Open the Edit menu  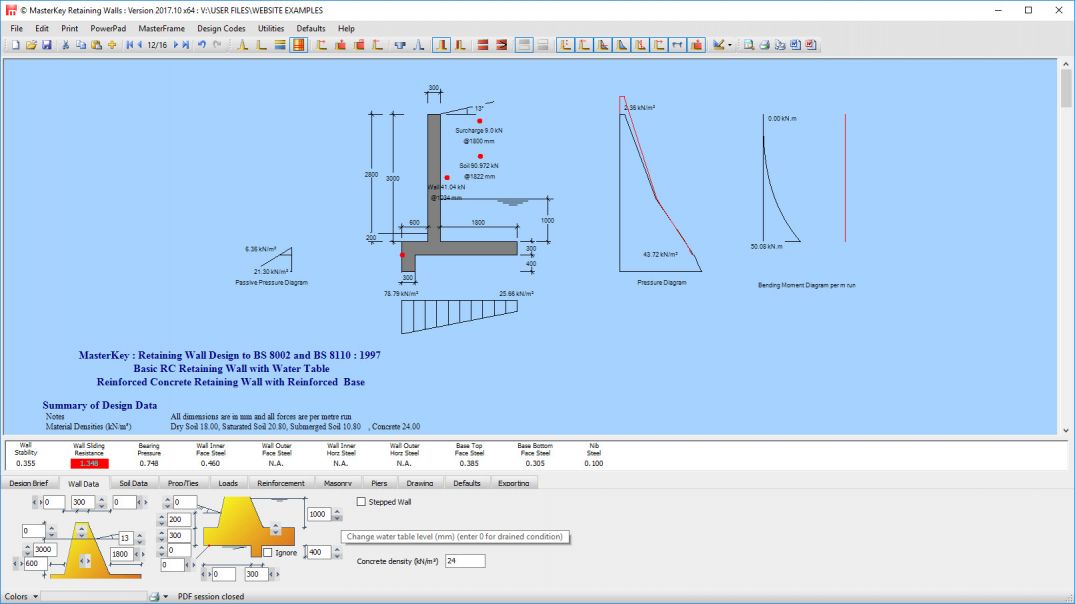42,29
